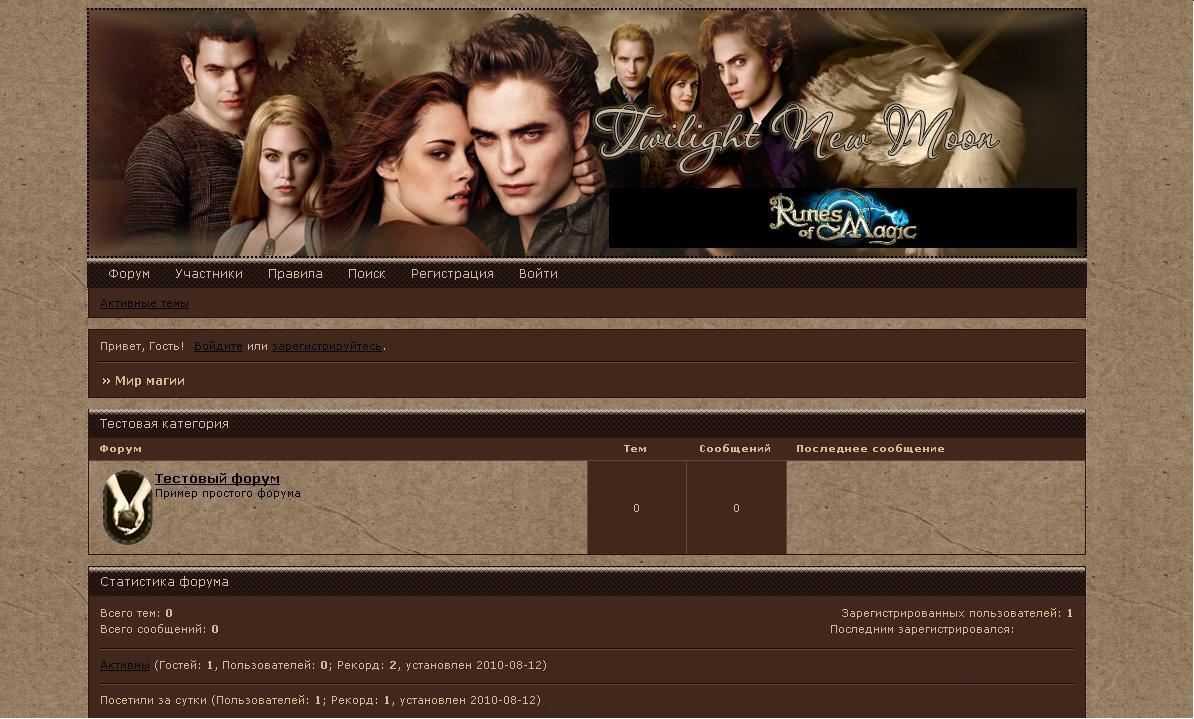The image size is (1194, 719).
Task: Go to Правила in navigation bar
Action: 295,273
